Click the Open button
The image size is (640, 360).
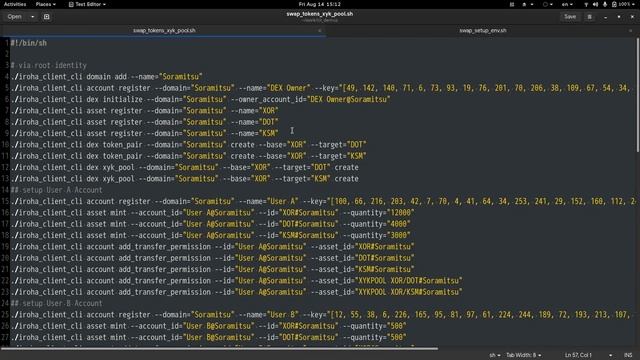pos(14,17)
